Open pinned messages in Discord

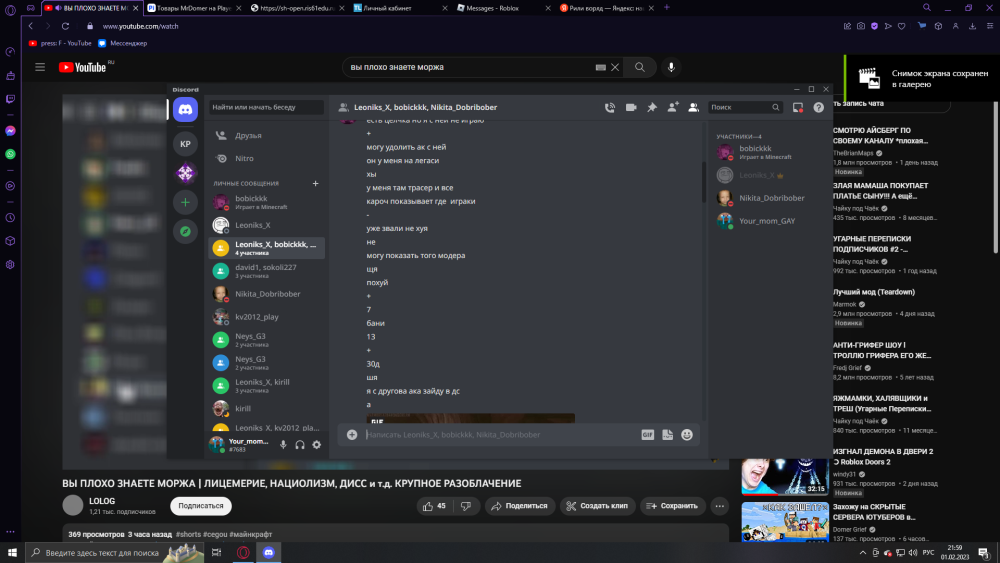point(652,108)
